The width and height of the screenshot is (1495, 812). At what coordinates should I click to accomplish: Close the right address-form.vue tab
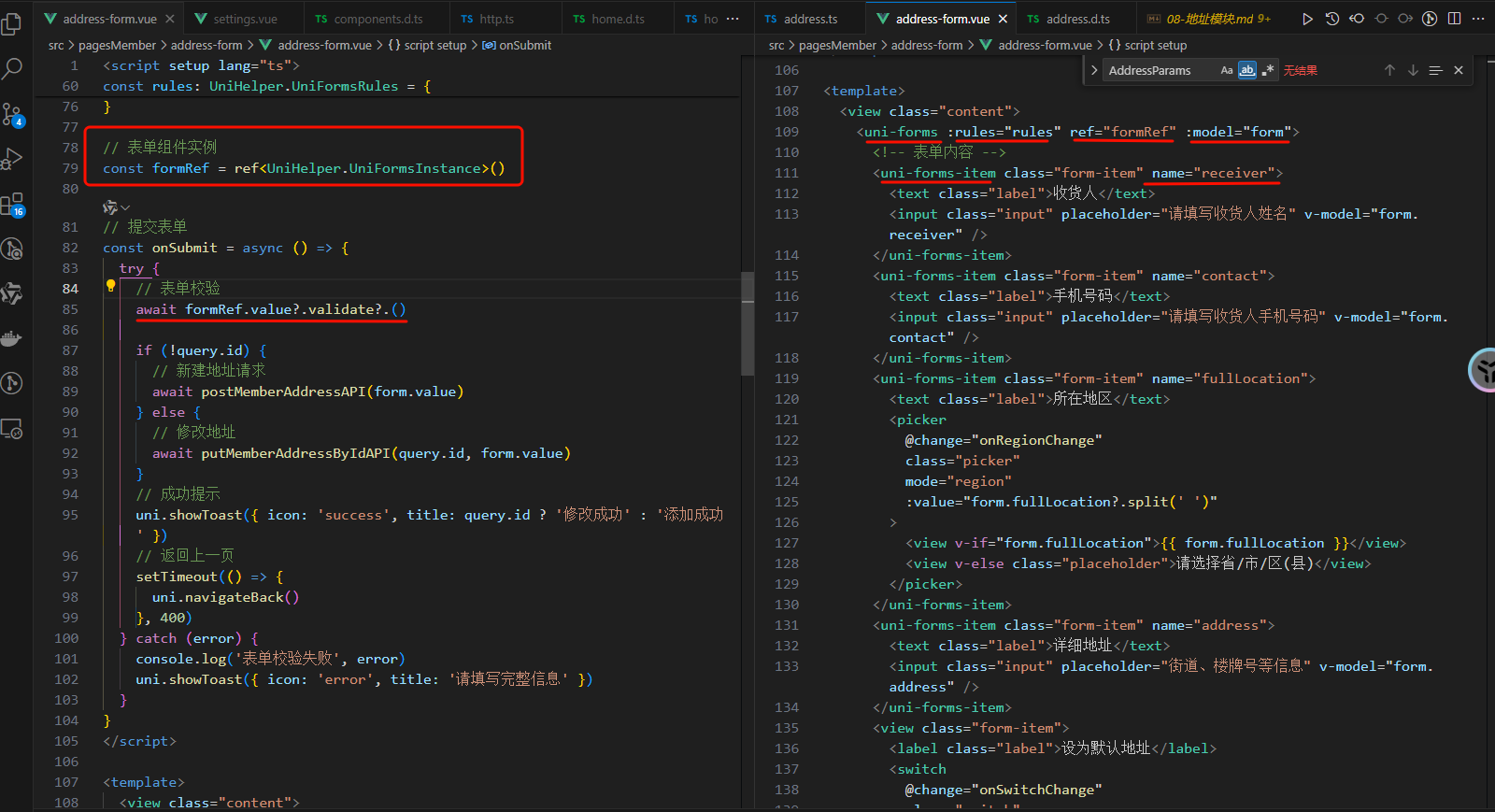[1003, 19]
